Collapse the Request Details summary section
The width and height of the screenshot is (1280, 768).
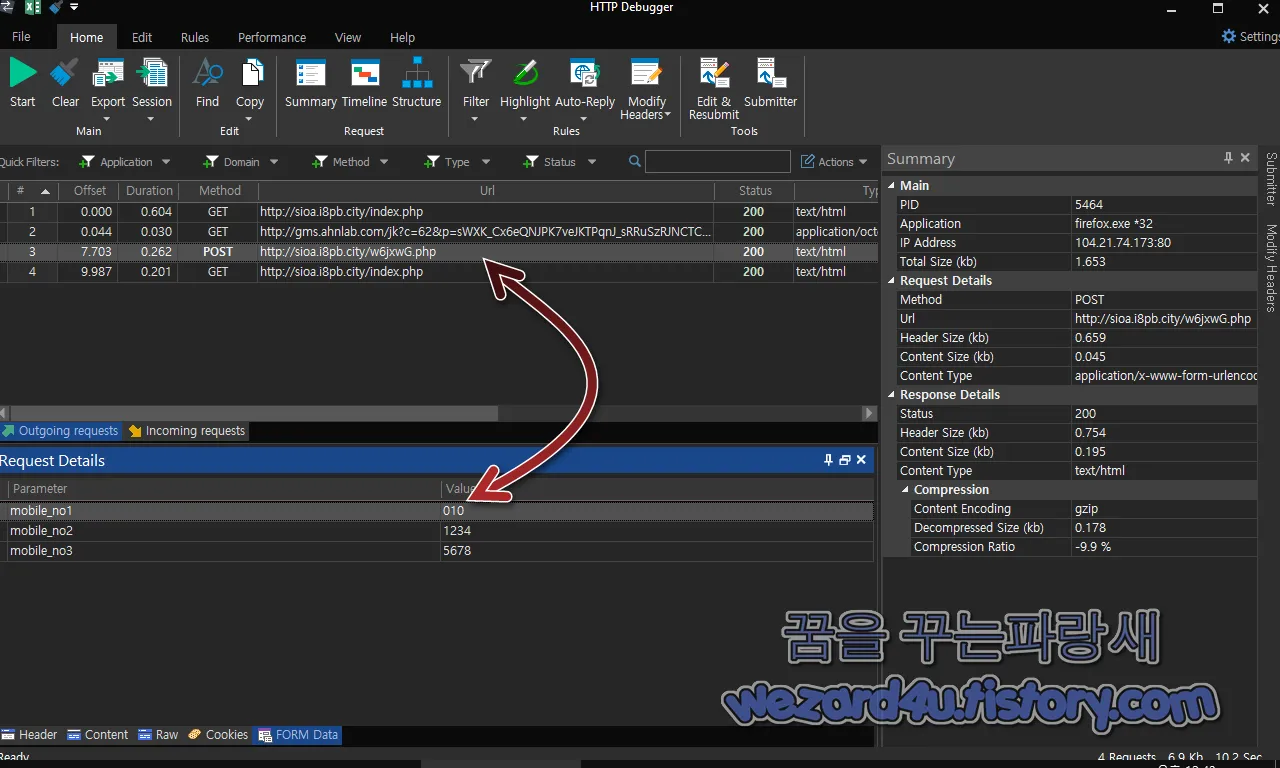[893, 280]
